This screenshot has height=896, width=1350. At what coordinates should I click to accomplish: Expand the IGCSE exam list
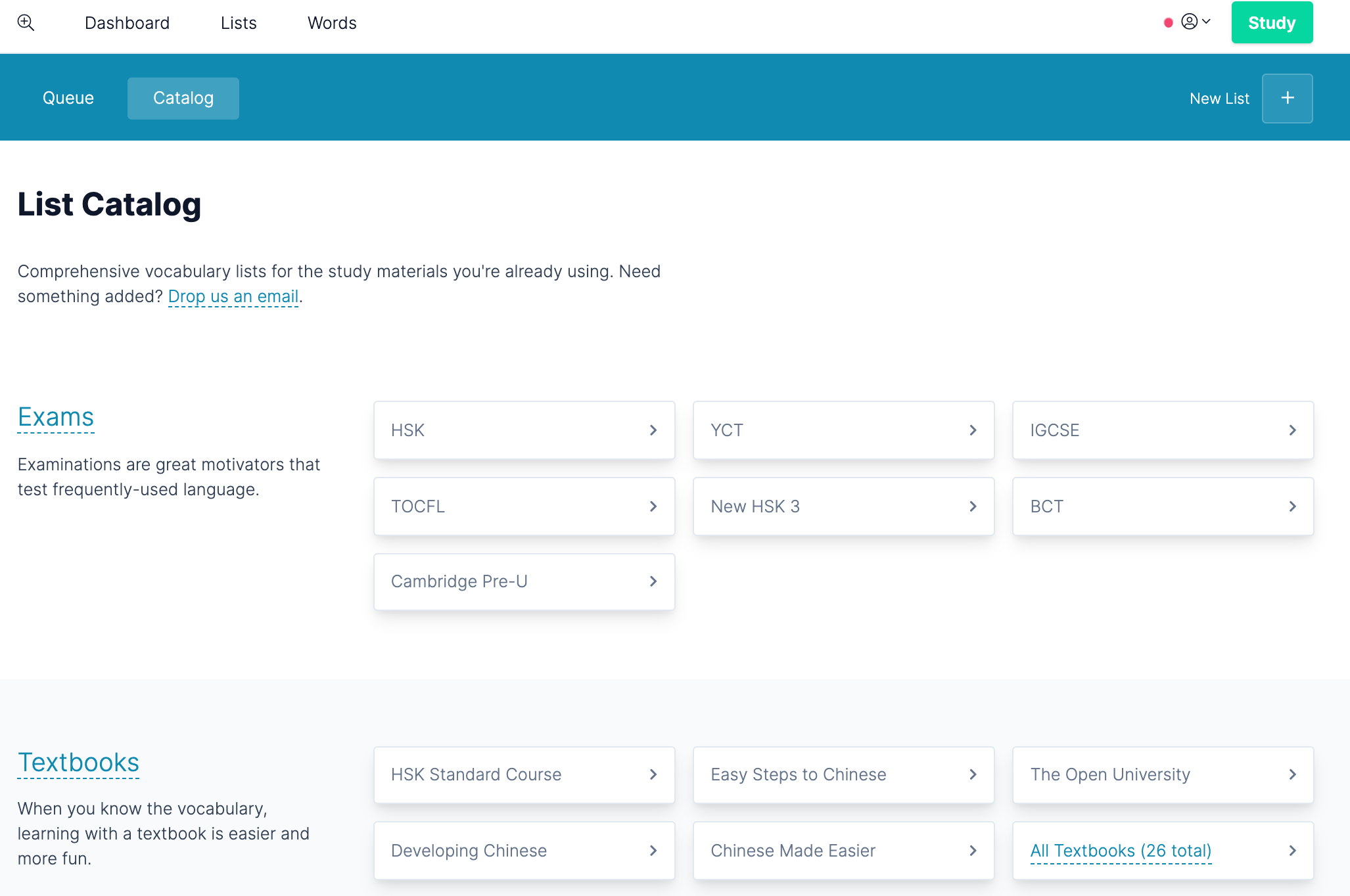click(1164, 431)
